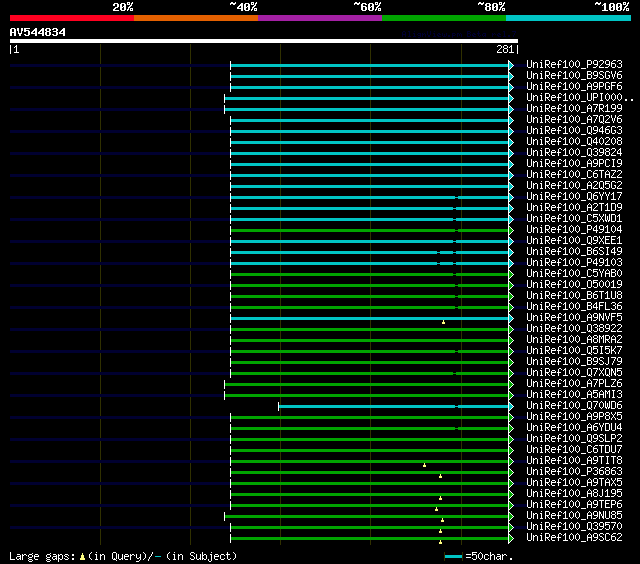Click the UniRef100_Q38922 label
Screen dimensions: 640x564
pos(574,329)
